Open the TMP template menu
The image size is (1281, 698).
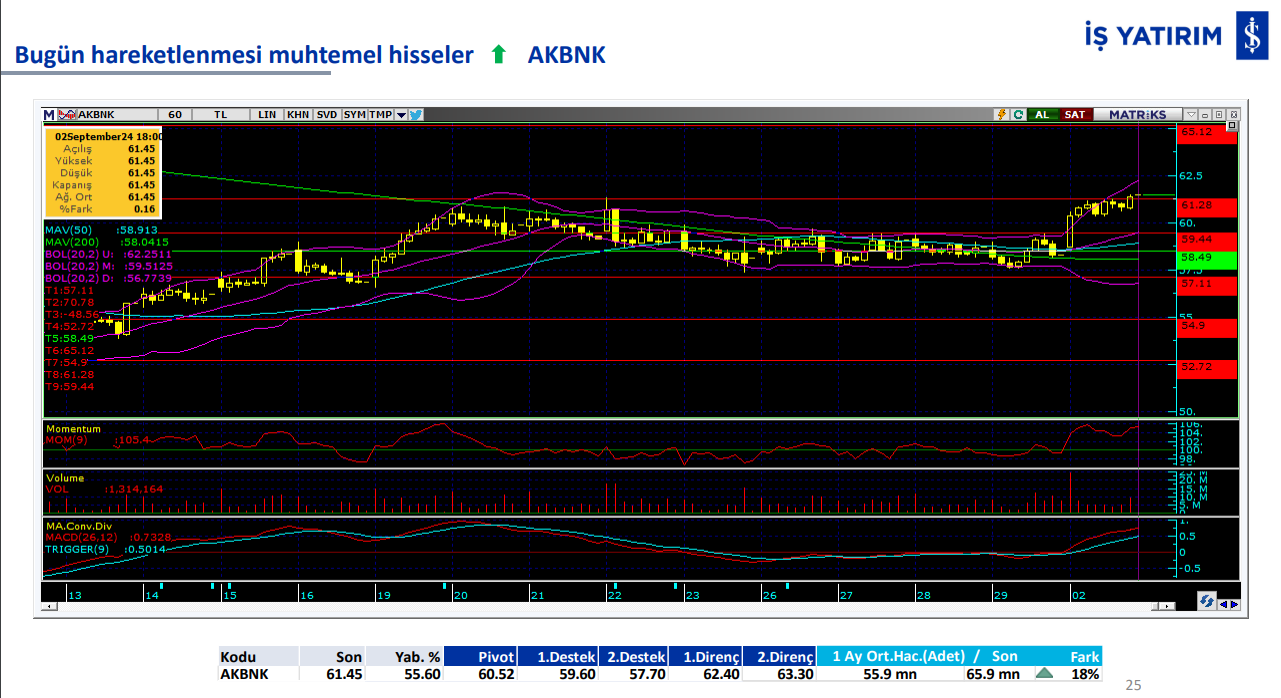pyautogui.click(x=380, y=114)
